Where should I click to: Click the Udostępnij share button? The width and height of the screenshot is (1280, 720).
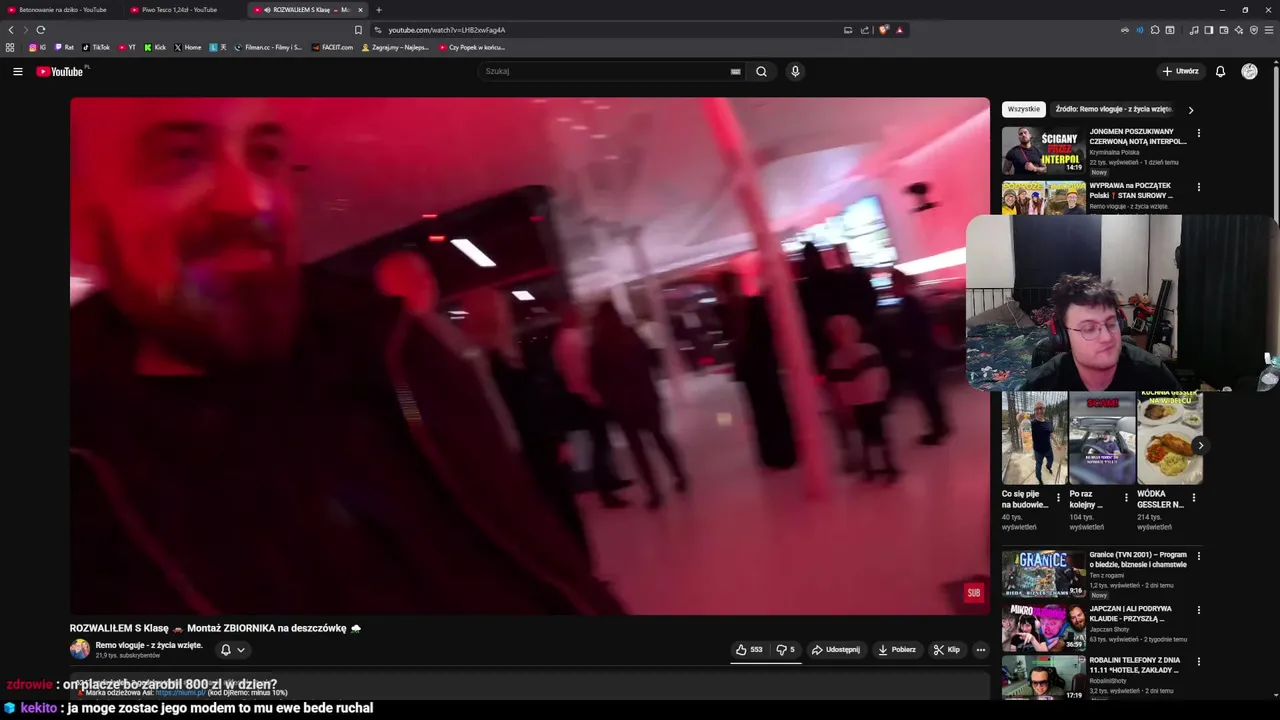[x=836, y=649]
